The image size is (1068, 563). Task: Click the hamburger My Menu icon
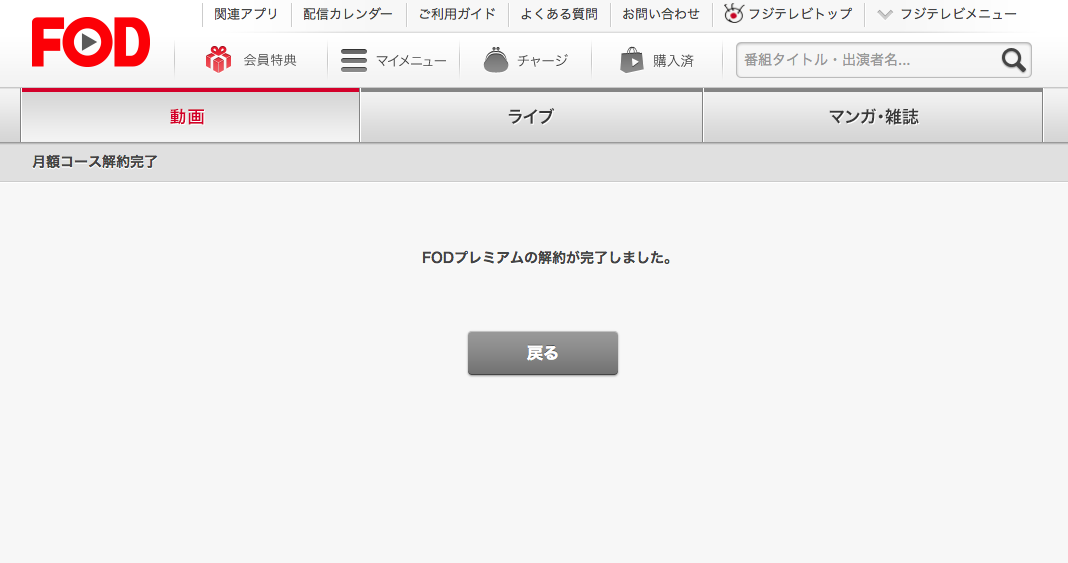[x=354, y=60]
